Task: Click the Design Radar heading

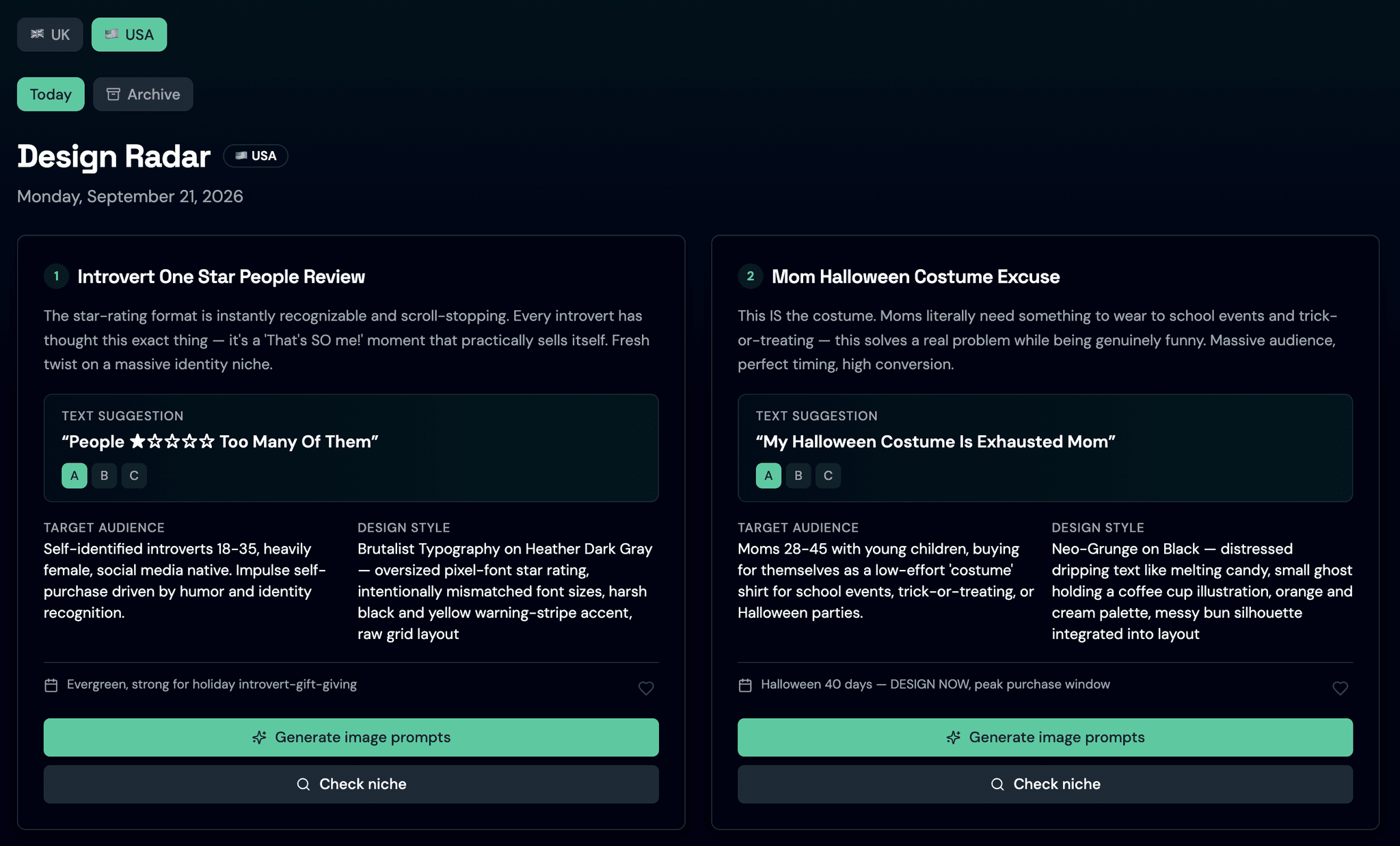Action: point(113,156)
